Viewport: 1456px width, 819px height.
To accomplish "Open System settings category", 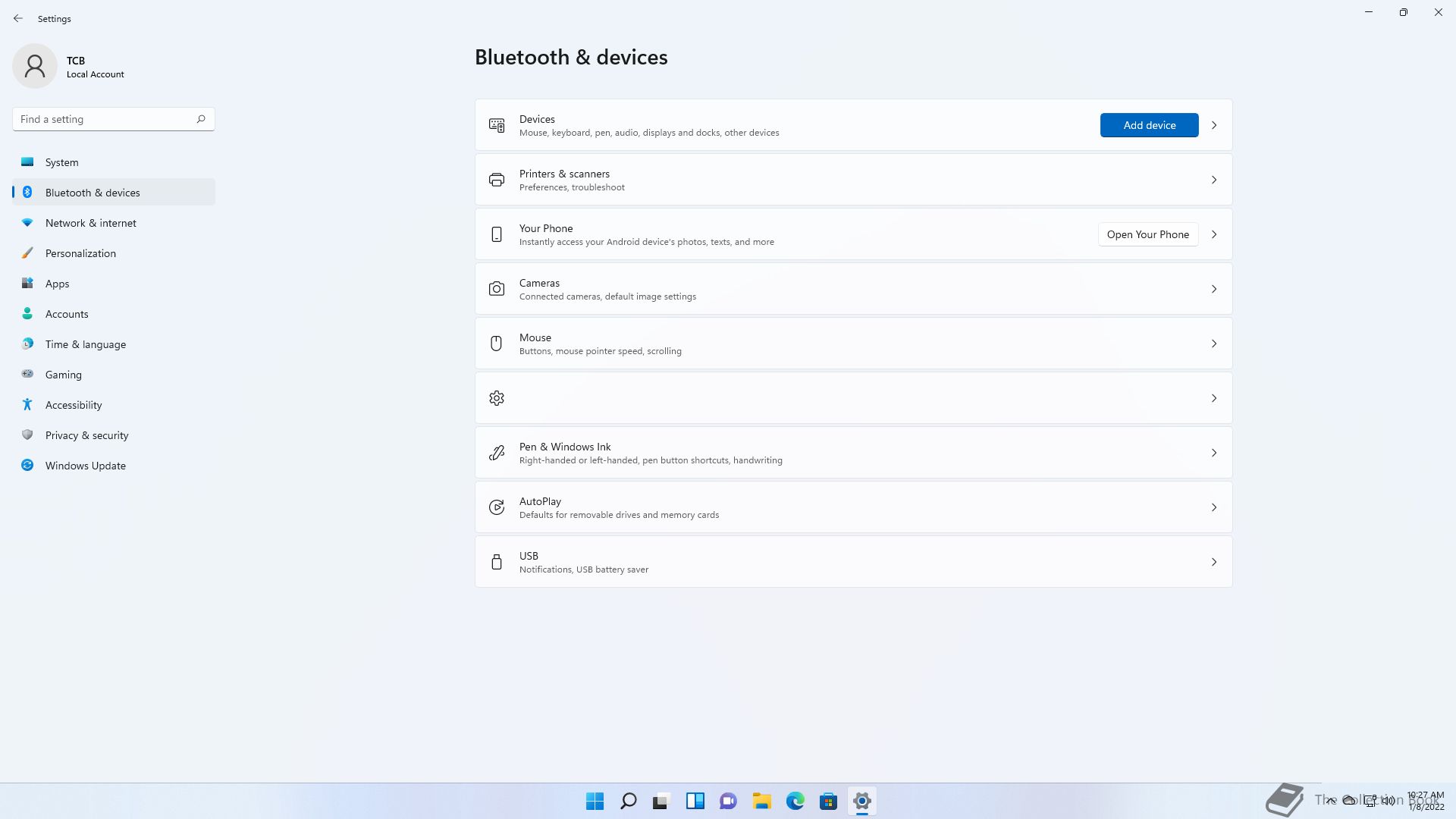I will point(114,162).
